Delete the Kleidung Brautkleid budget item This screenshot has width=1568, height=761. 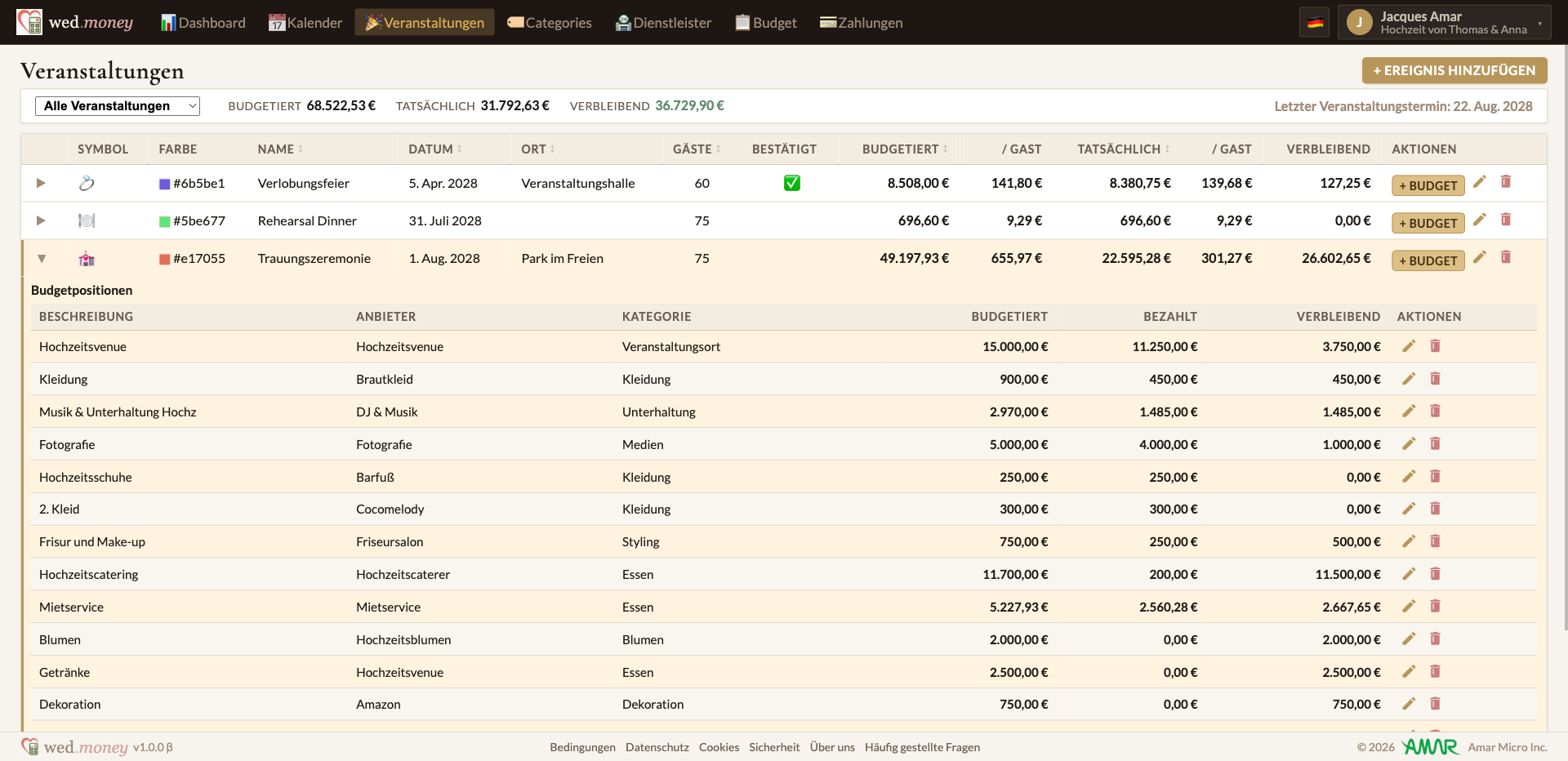1435,378
